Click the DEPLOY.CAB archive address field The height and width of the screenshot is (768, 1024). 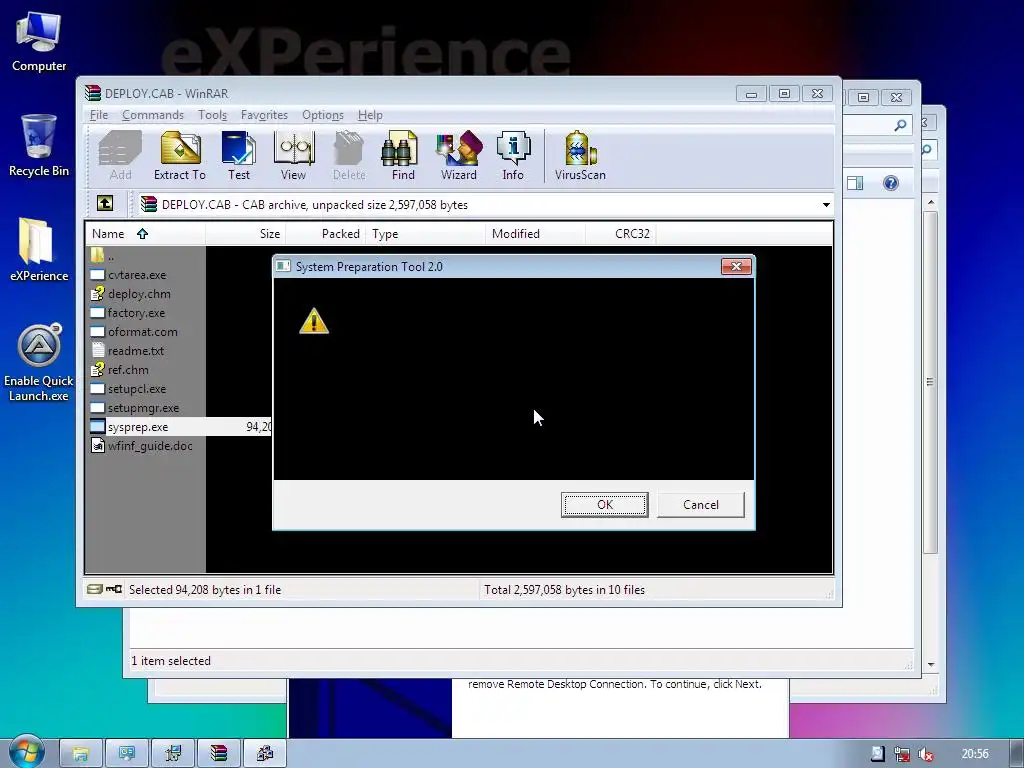[485, 204]
